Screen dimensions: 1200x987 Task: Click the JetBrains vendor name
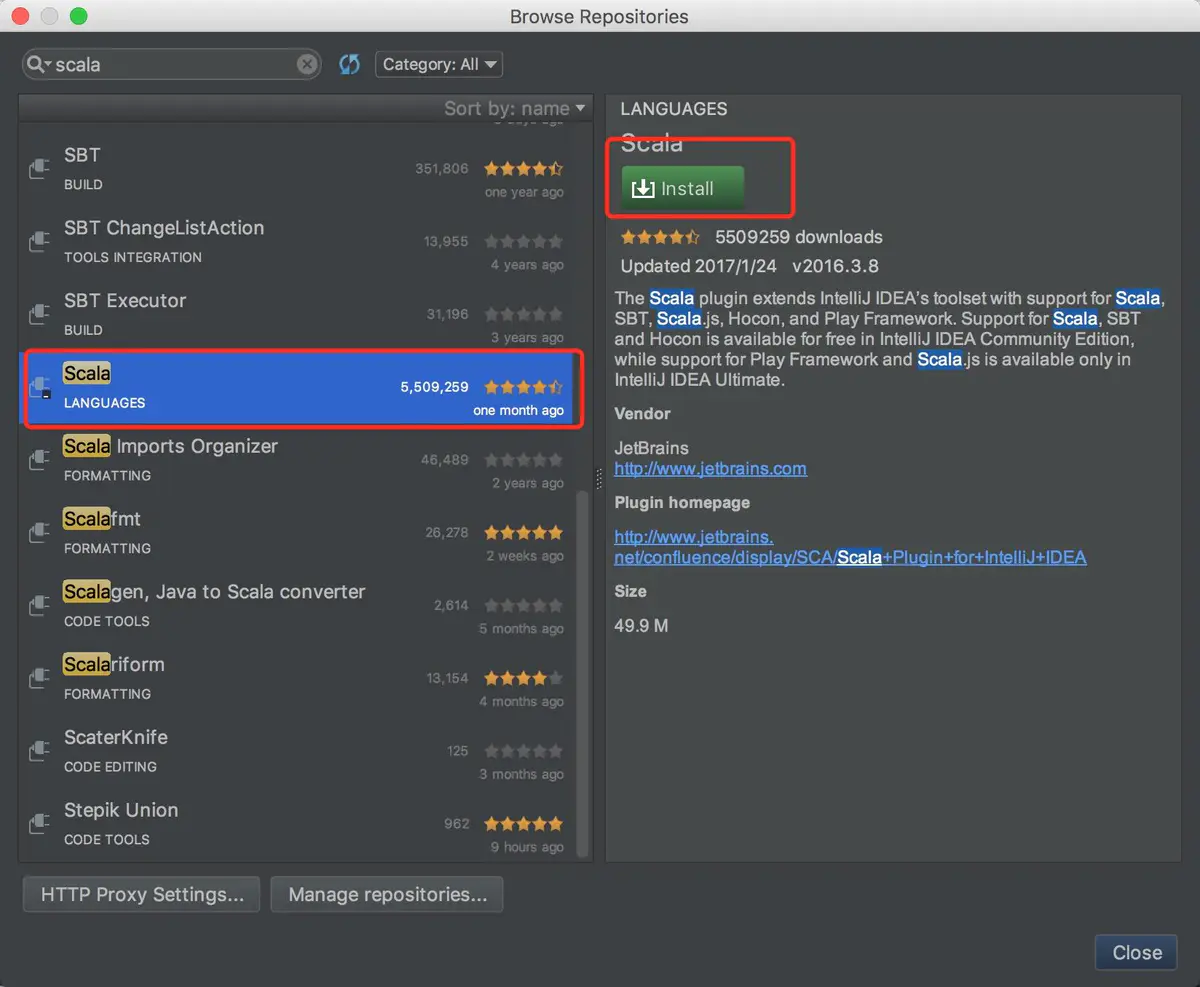point(651,448)
